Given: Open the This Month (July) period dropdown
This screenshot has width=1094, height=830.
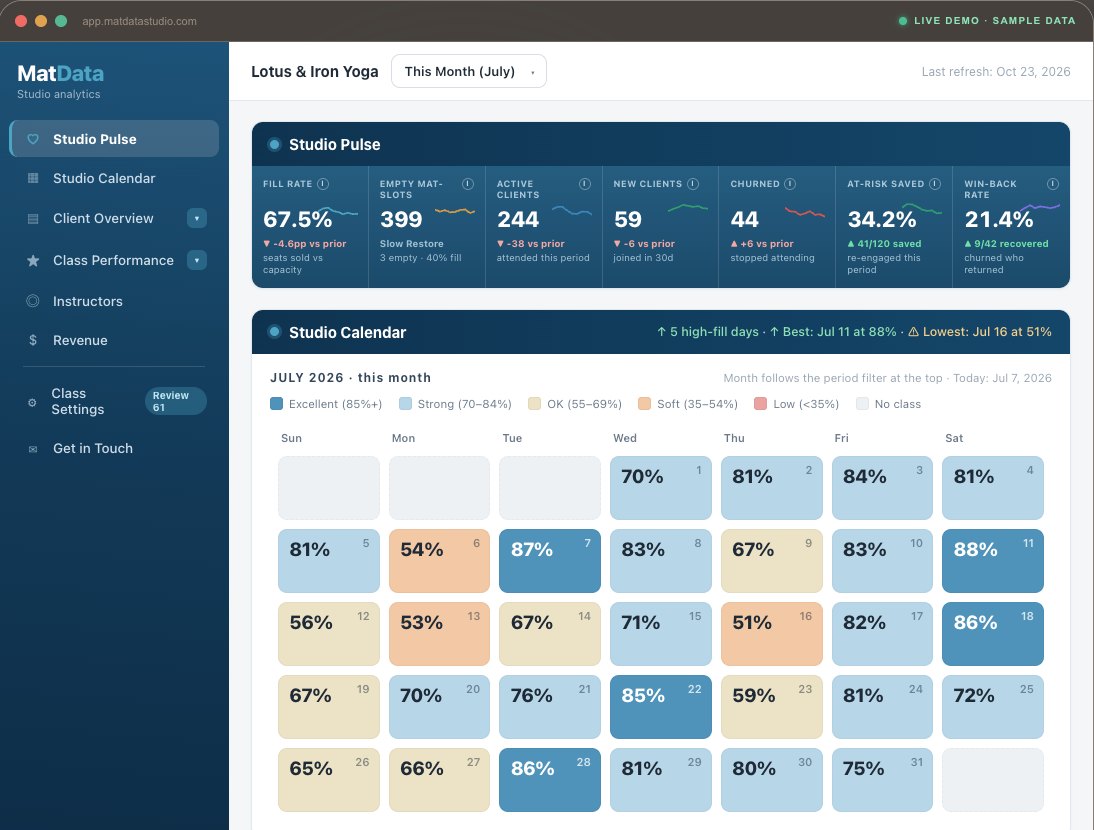Looking at the screenshot, I should point(469,71).
